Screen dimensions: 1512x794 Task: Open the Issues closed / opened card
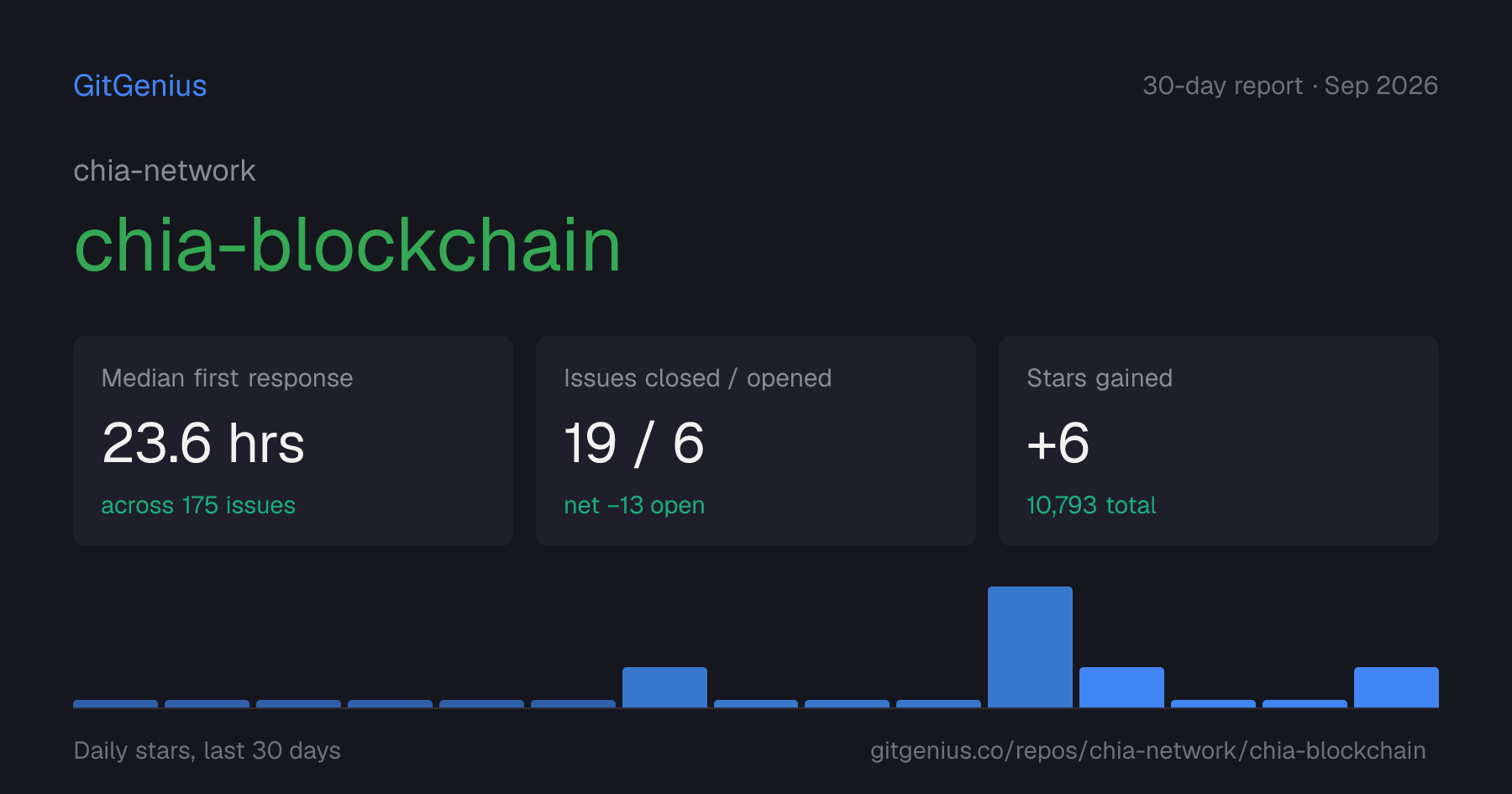click(x=756, y=441)
